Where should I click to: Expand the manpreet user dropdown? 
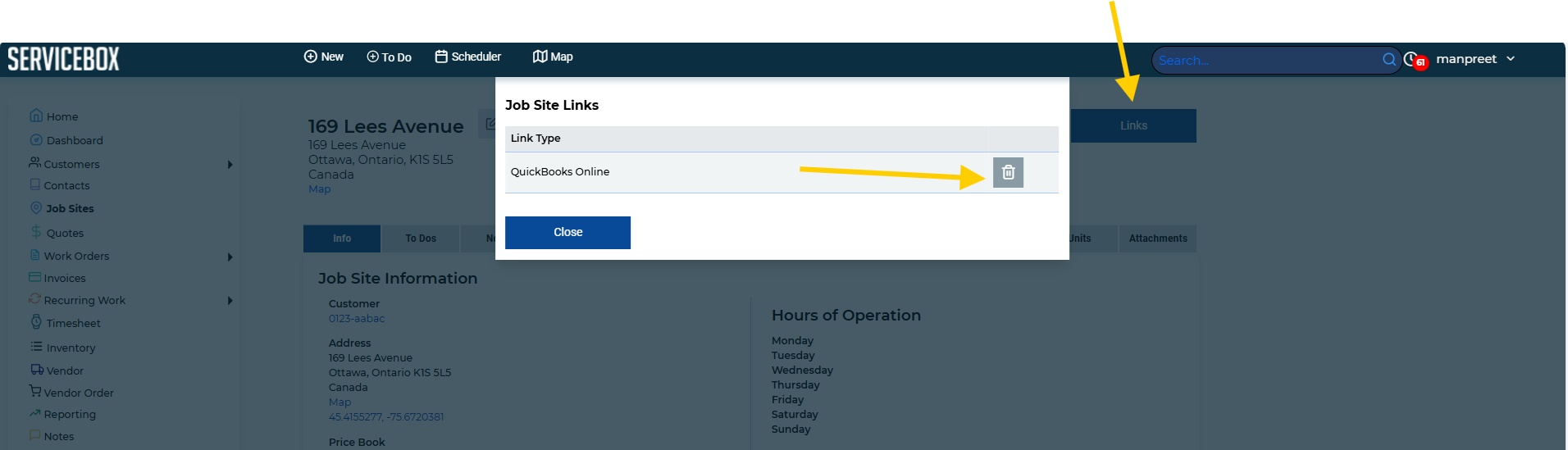[1475, 59]
